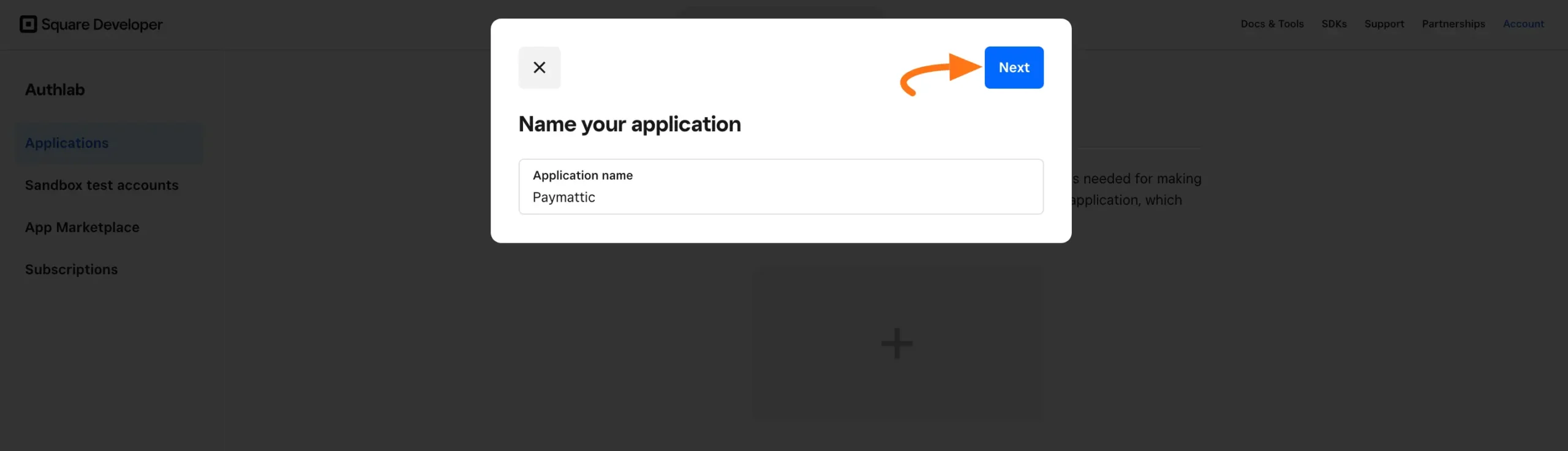Image resolution: width=1568 pixels, height=451 pixels.
Task: Open Subscriptions in the sidebar
Action: click(71, 270)
